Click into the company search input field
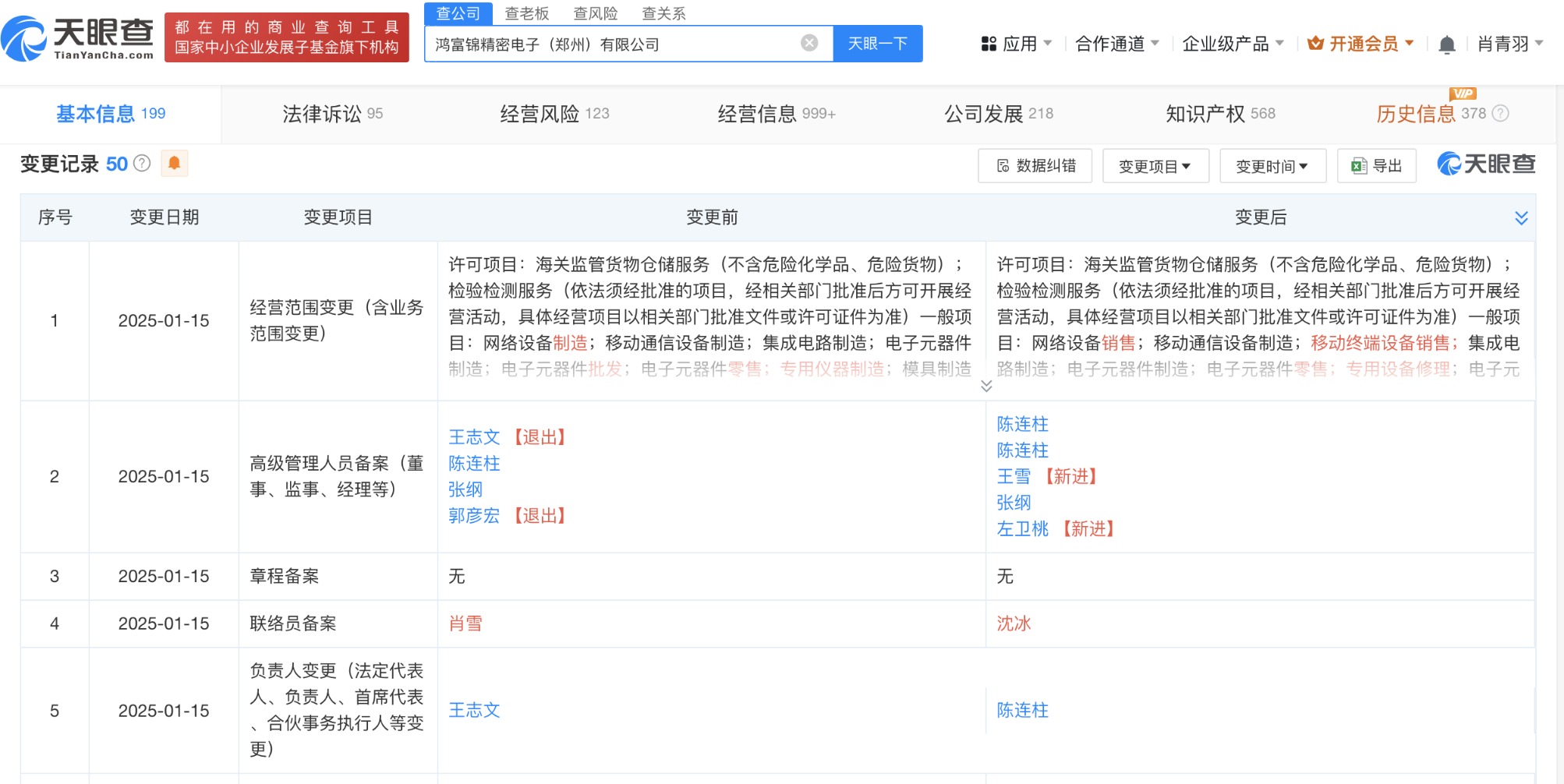The width and height of the screenshot is (1564, 784). [608, 44]
